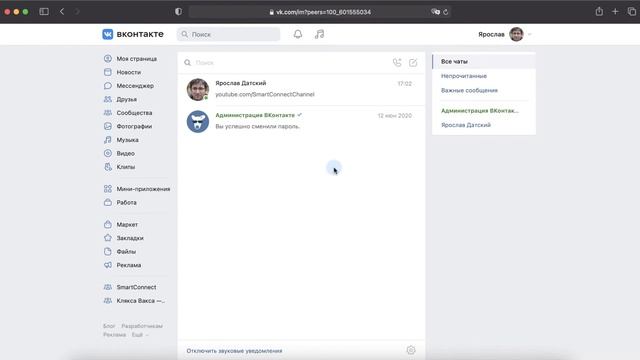Click the top VK search field
Screen dimensions: 640x360
[229, 34]
